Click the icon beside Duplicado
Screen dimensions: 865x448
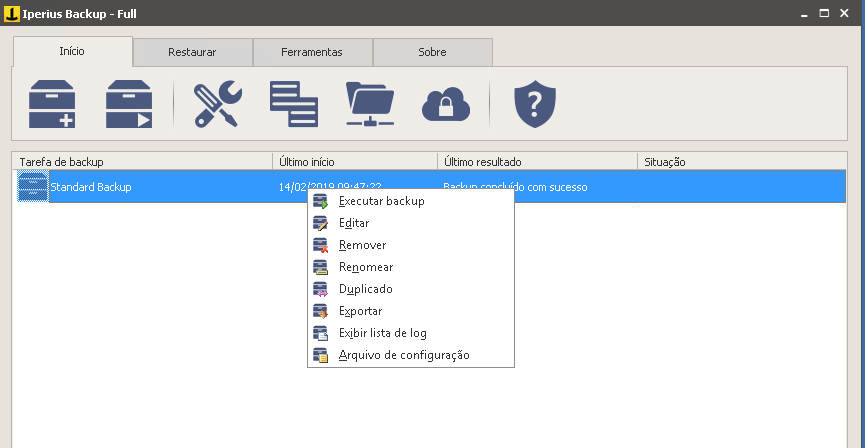tap(321, 289)
